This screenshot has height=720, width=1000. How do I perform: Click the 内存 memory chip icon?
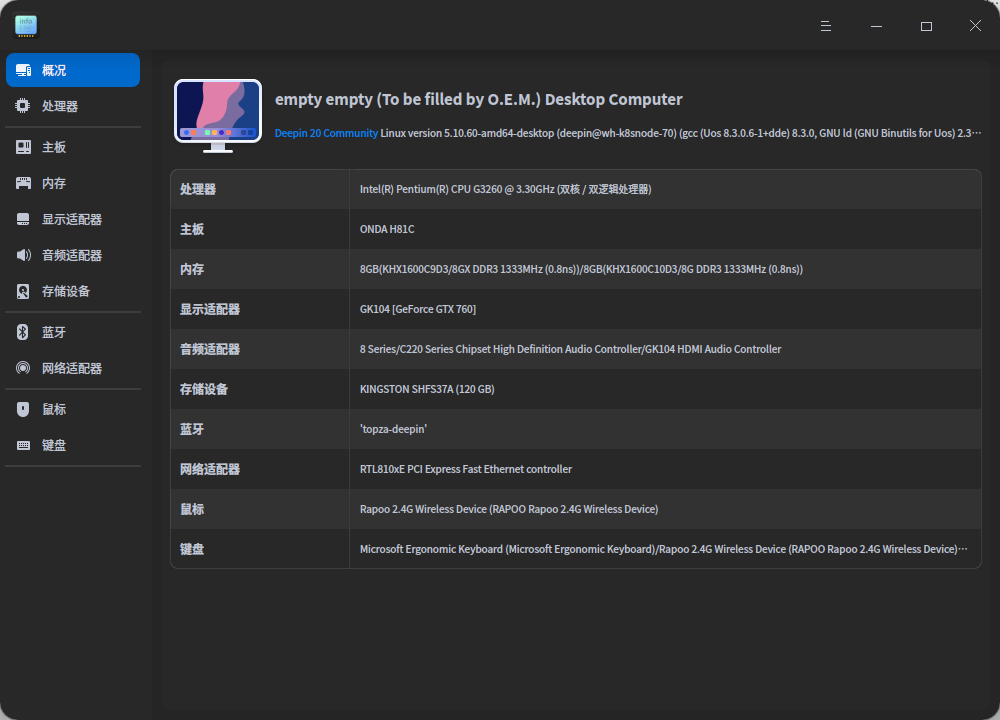pyautogui.click(x=22, y=182)
